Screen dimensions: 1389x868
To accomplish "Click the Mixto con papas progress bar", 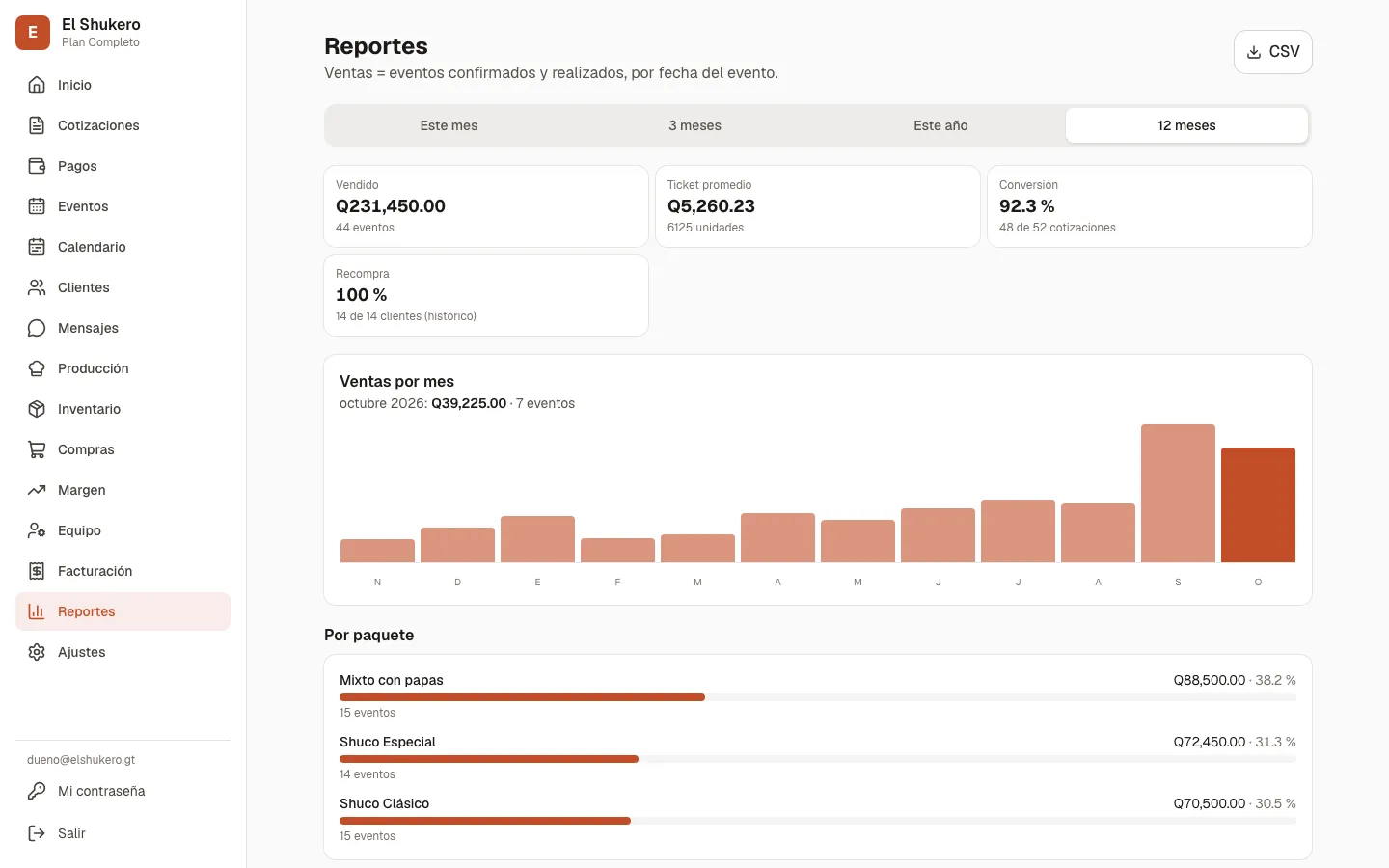I will [818, 697].
